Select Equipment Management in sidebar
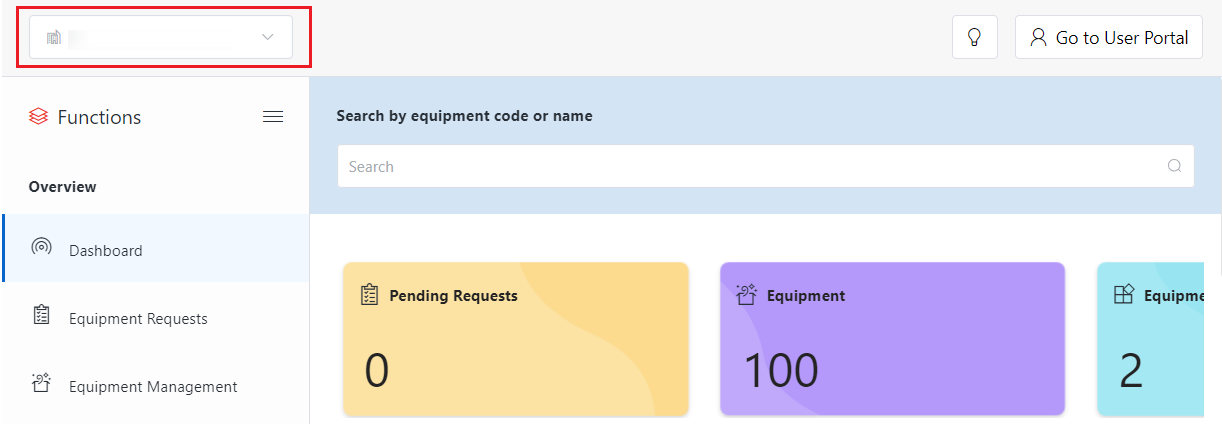This screenshot has height=424, width=1222. [x=153, y=386]
